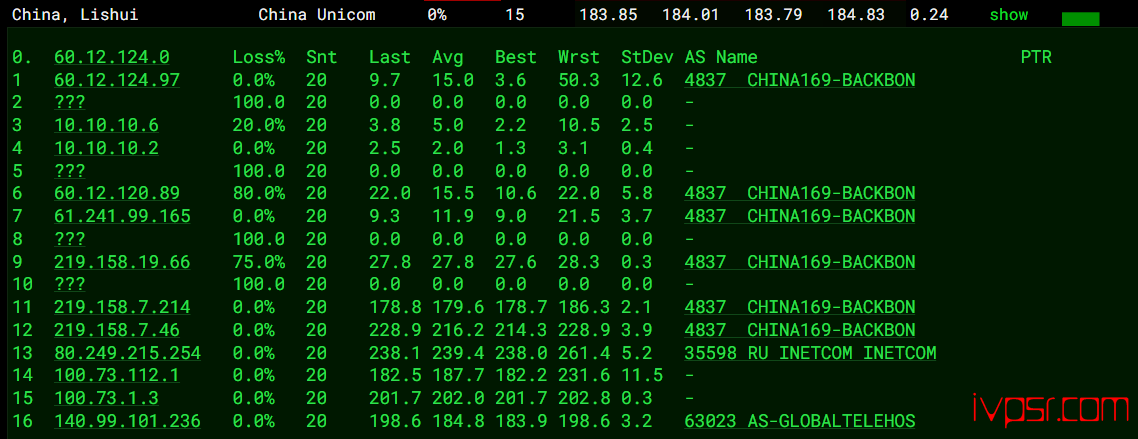The width and height of the screenshot is (1138, 439).
Task: Click the green "show" link
Action: (x=1008, y=15)
